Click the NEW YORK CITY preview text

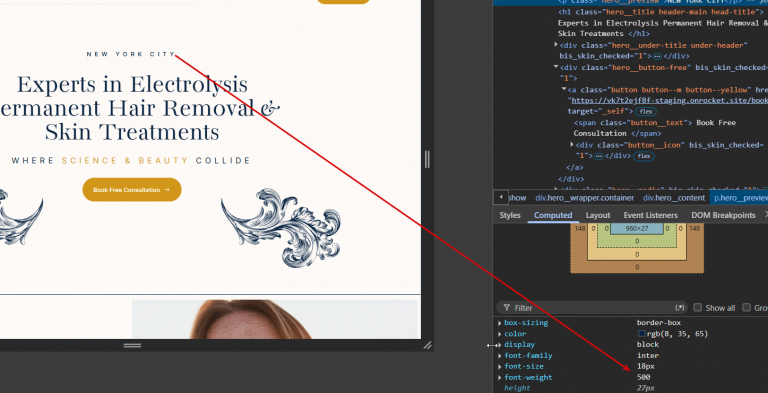pos(131,54)
